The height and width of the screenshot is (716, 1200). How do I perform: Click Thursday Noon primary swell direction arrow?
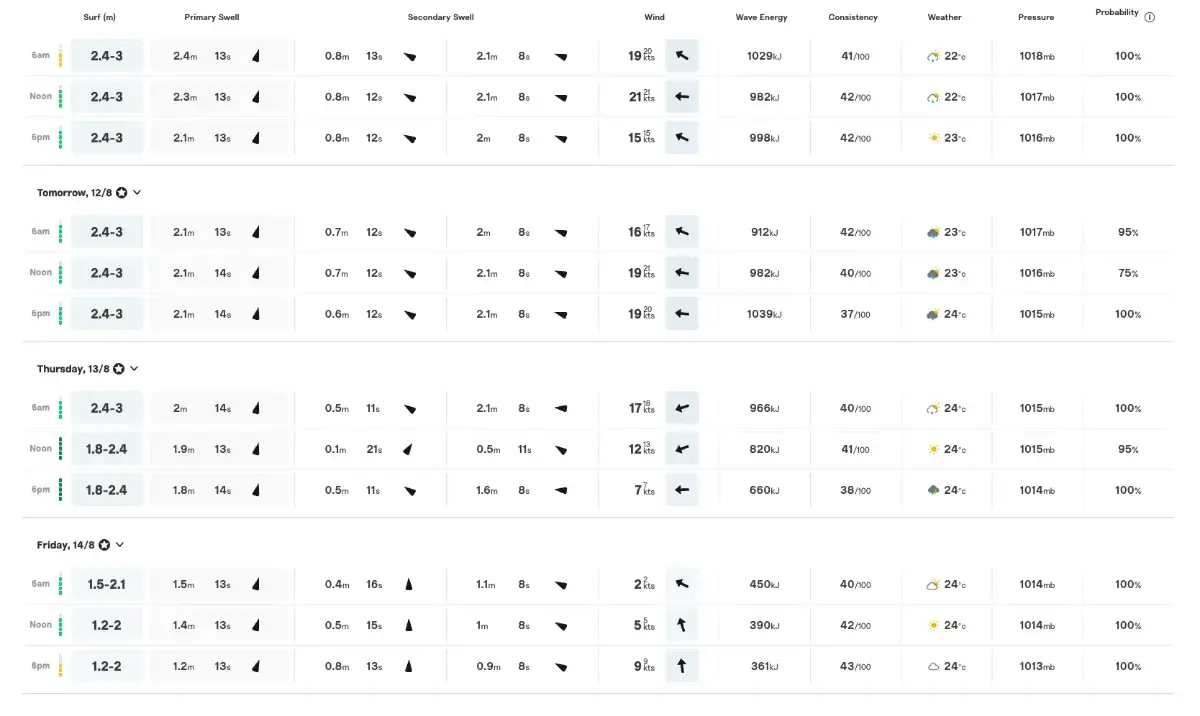point(256,449)
